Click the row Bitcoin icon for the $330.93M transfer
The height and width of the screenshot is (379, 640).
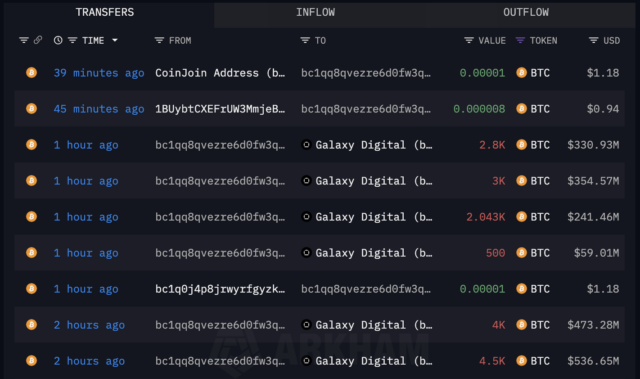pyautogui.click(x=31, y=144)
